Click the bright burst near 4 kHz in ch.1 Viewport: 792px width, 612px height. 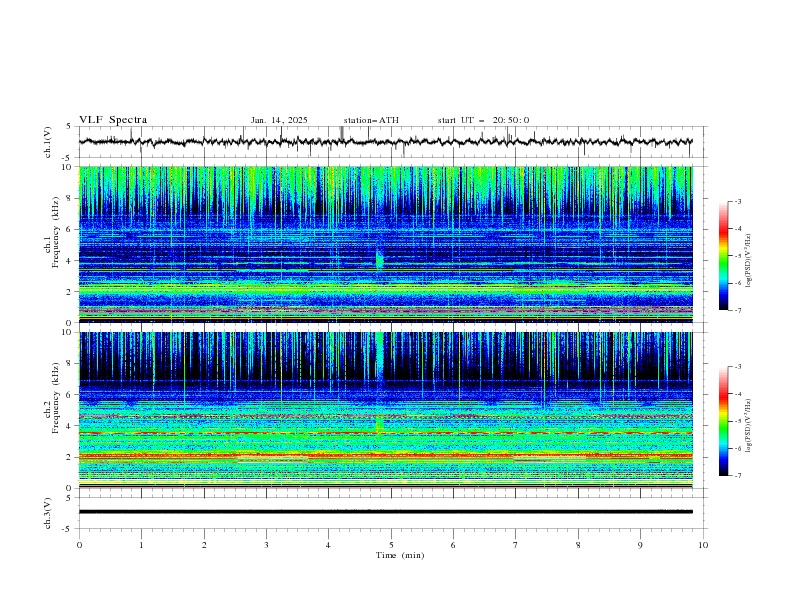coord(379,260)
